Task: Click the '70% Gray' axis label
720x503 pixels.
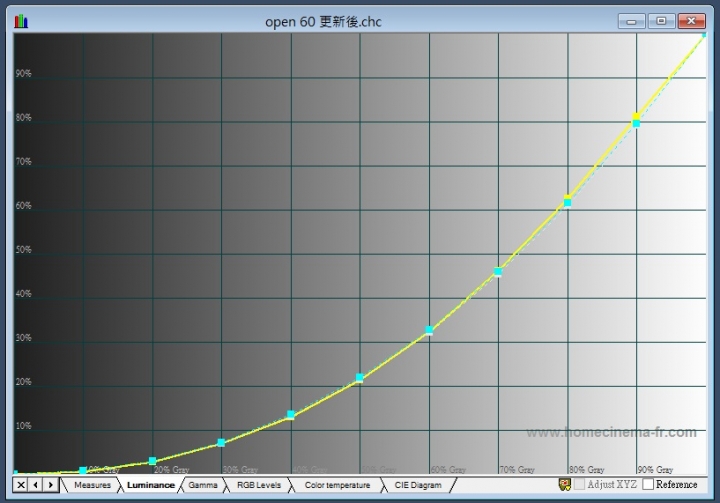Action: tap(517, 469)
